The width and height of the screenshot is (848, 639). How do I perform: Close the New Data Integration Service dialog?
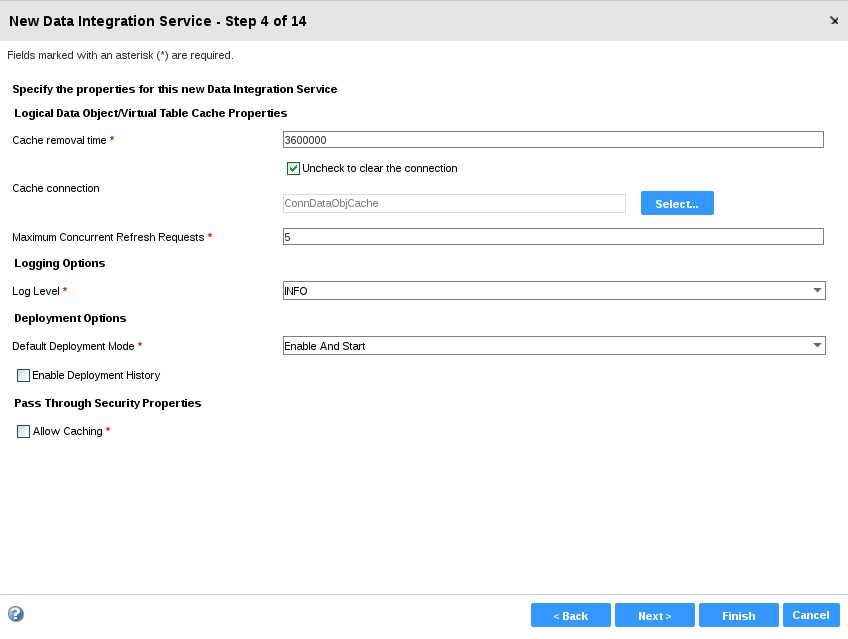tap(834, 21)
